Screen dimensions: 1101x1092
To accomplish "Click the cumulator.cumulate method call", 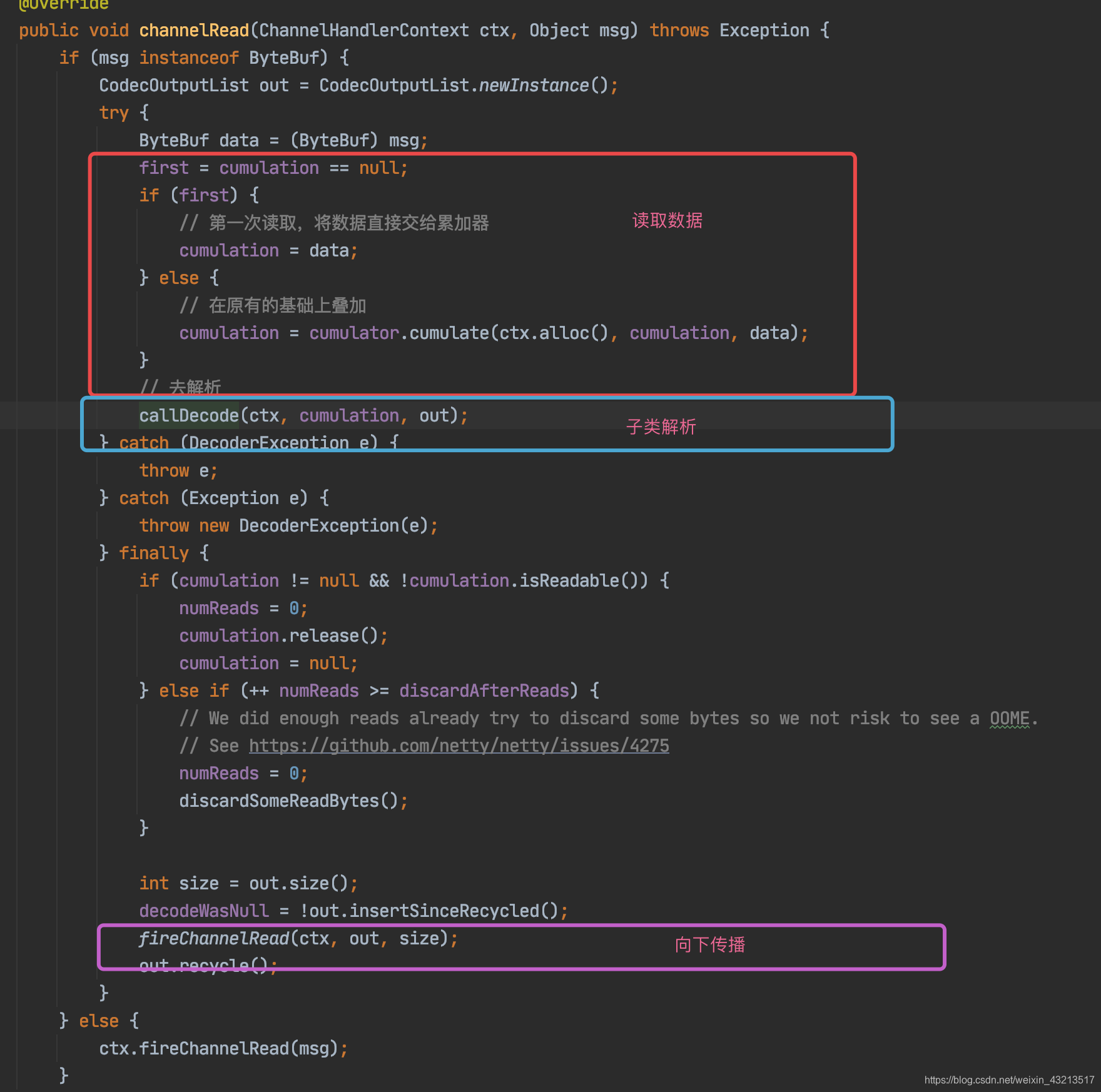I will click(399, 333).
